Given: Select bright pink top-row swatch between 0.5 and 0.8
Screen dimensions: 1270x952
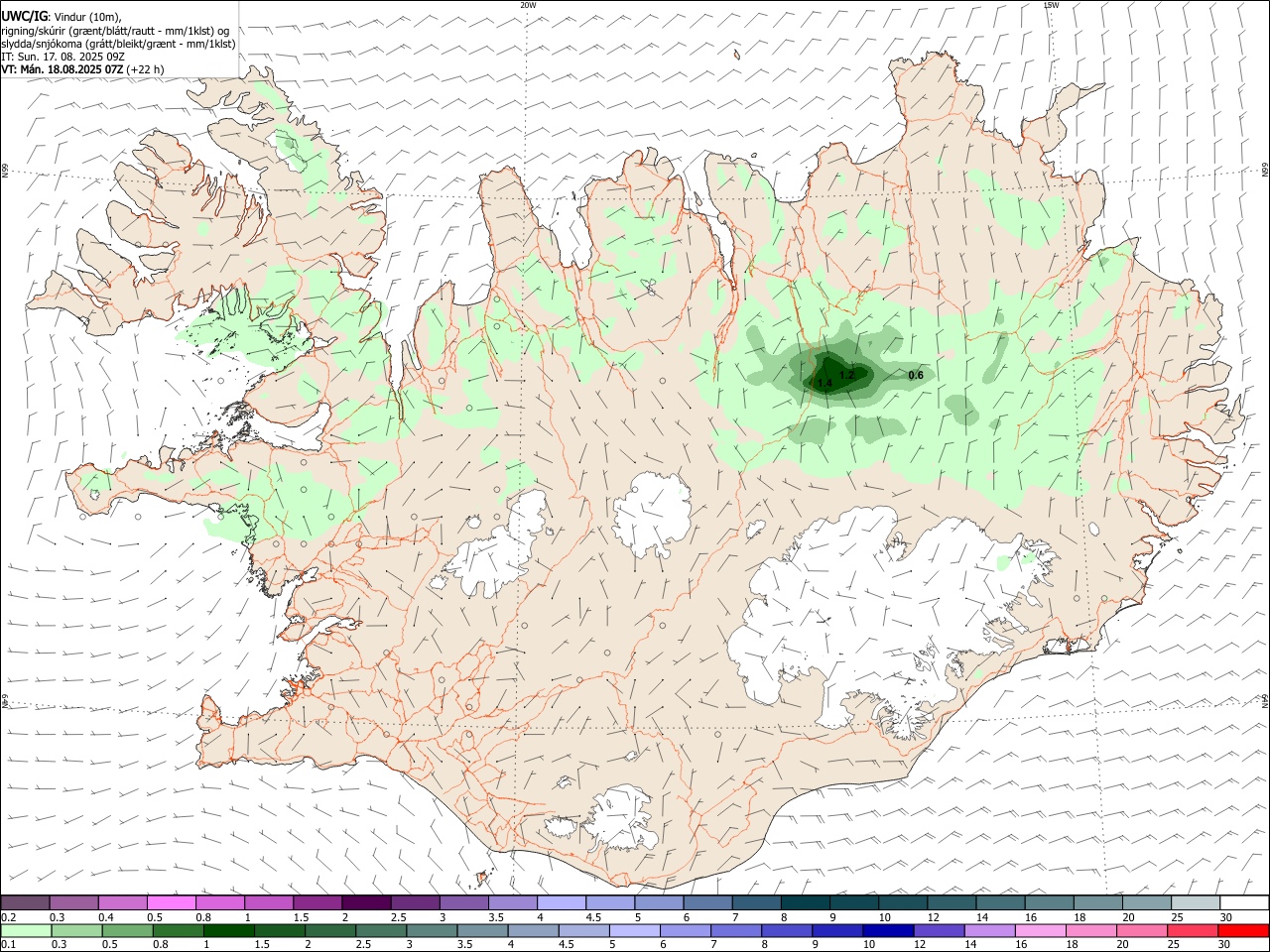Looking at the screenshot, I should (172, 902).
